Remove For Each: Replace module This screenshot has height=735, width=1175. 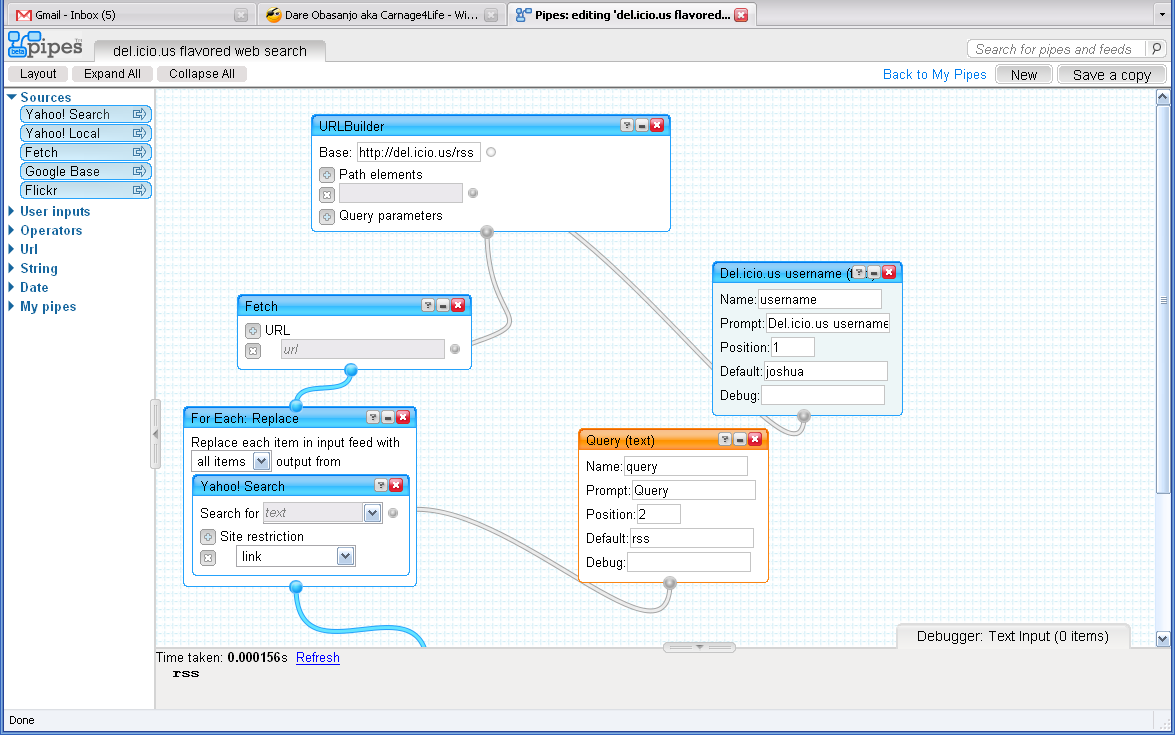pos(403,417)
